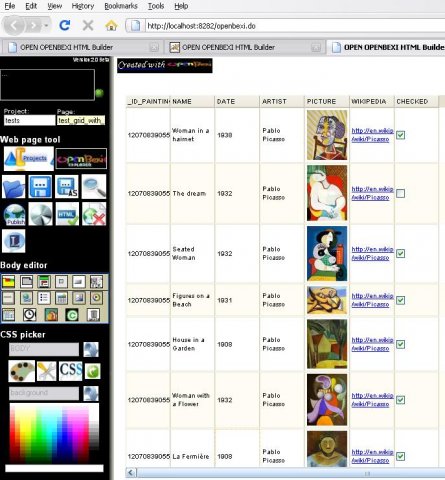The width and height of the screenshot is (445, 480).
Task: Open La Fermière Wikipedia link
Action: 372,456
